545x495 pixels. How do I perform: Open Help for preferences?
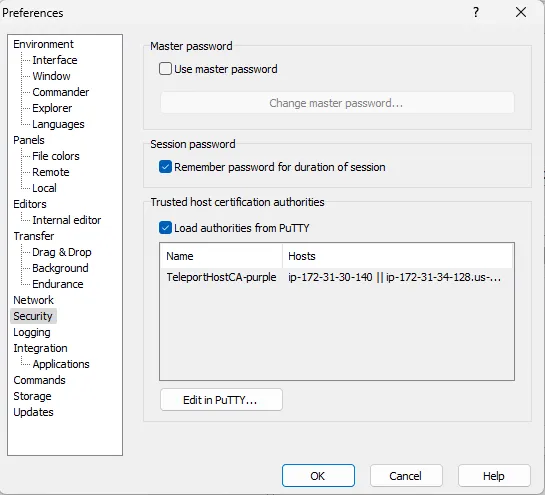pos(494,476)
